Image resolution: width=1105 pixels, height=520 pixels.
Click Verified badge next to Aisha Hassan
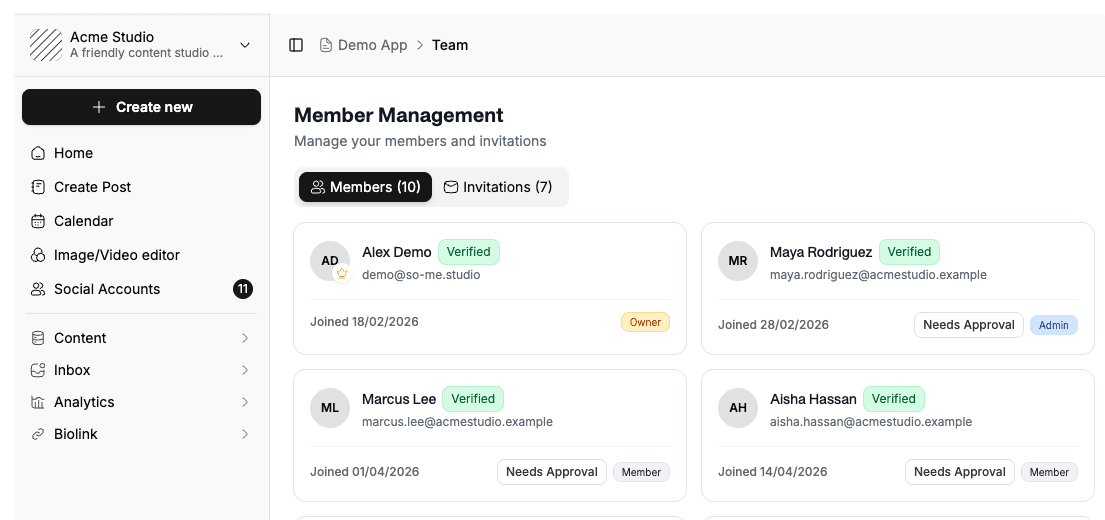point(894,399)
